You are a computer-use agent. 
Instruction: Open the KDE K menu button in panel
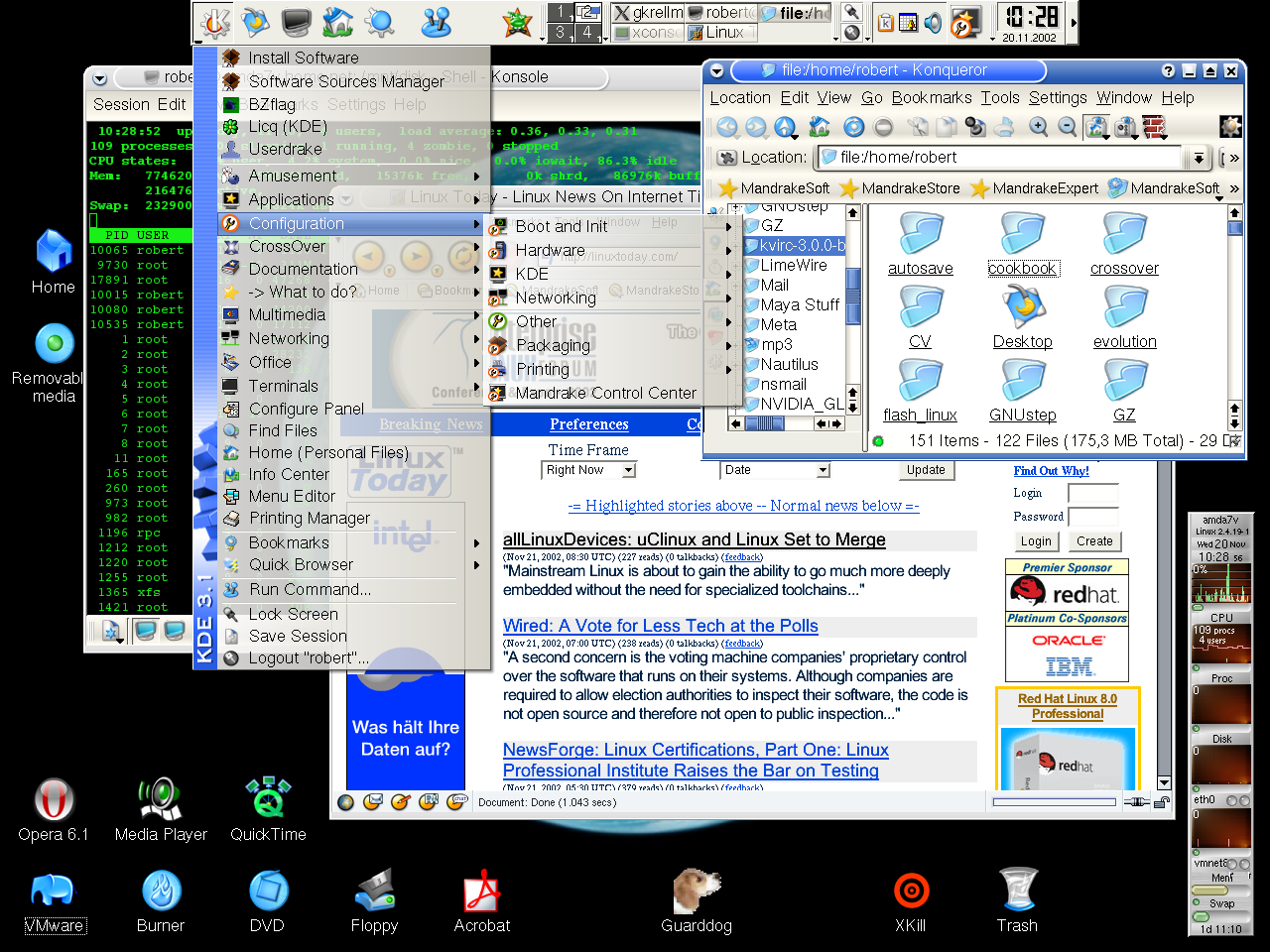pos(214,22)
